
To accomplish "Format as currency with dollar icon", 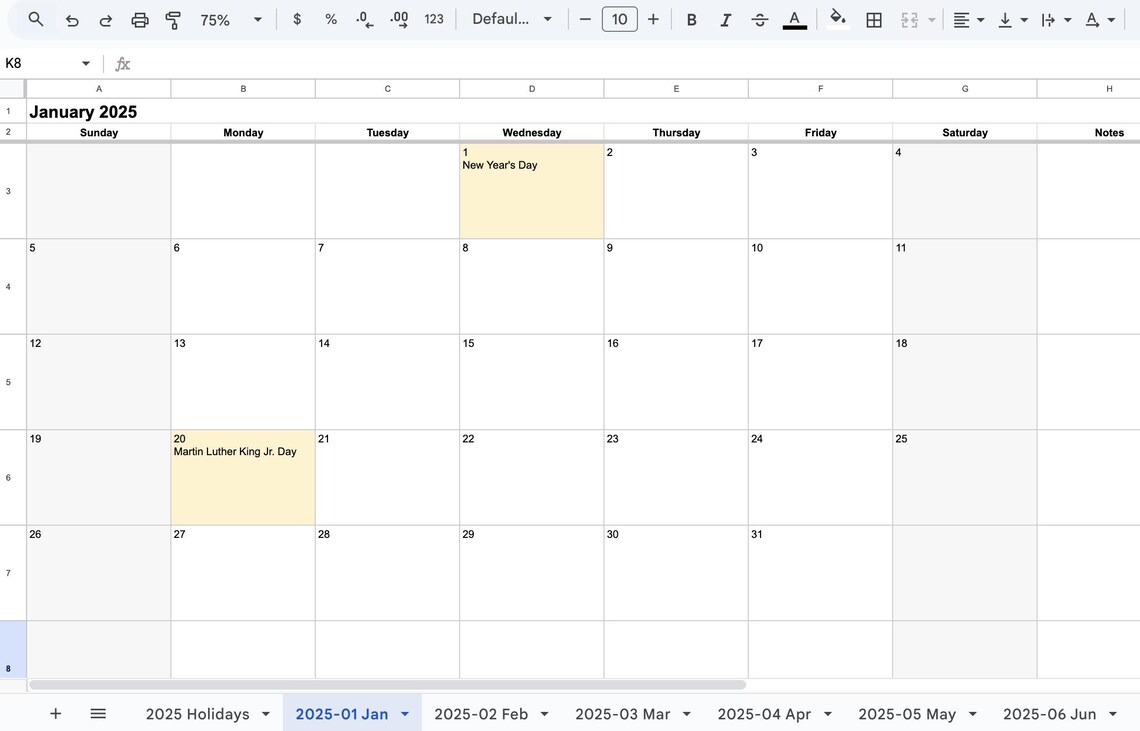I will tap(297, 20).
